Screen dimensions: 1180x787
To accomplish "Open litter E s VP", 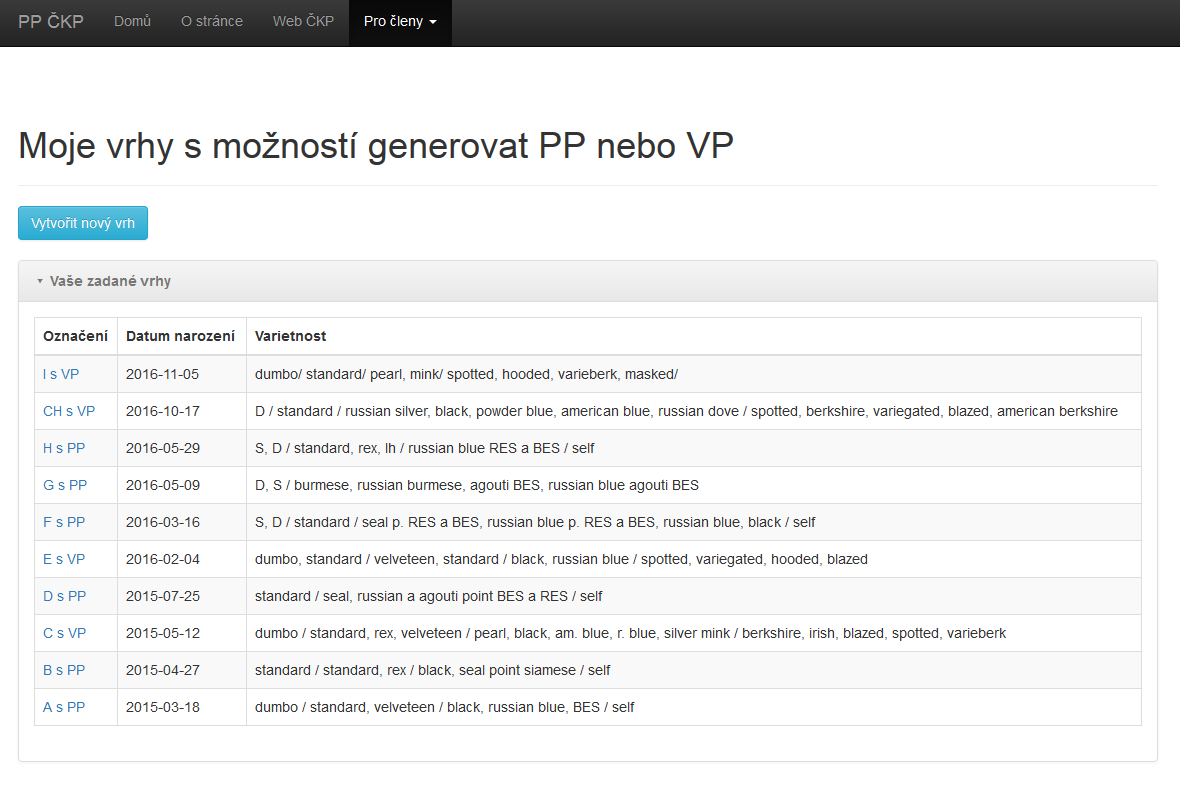I will (x=64, y=559).
